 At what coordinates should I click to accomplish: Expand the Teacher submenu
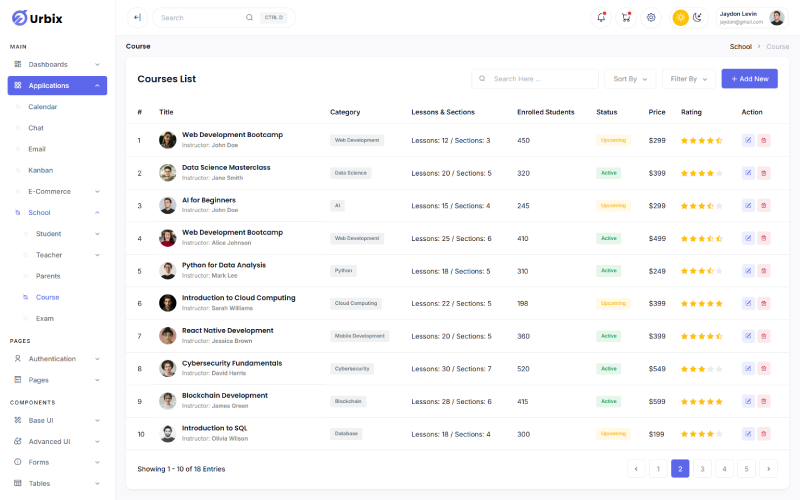61,255
